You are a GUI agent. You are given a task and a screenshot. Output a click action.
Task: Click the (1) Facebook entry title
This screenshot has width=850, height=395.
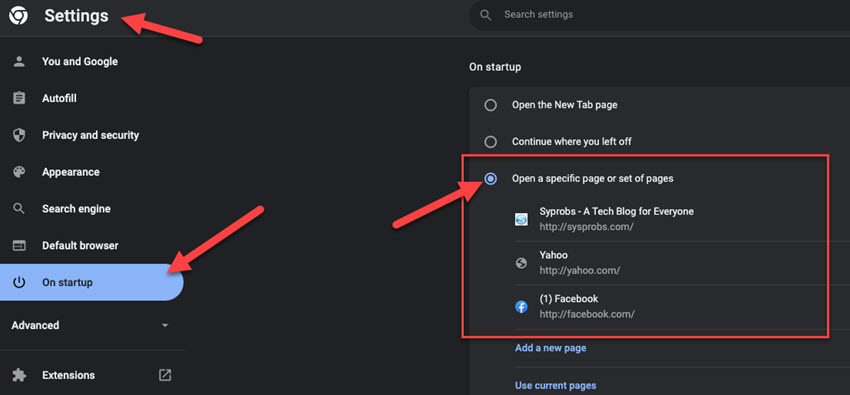tap(569, 299)
